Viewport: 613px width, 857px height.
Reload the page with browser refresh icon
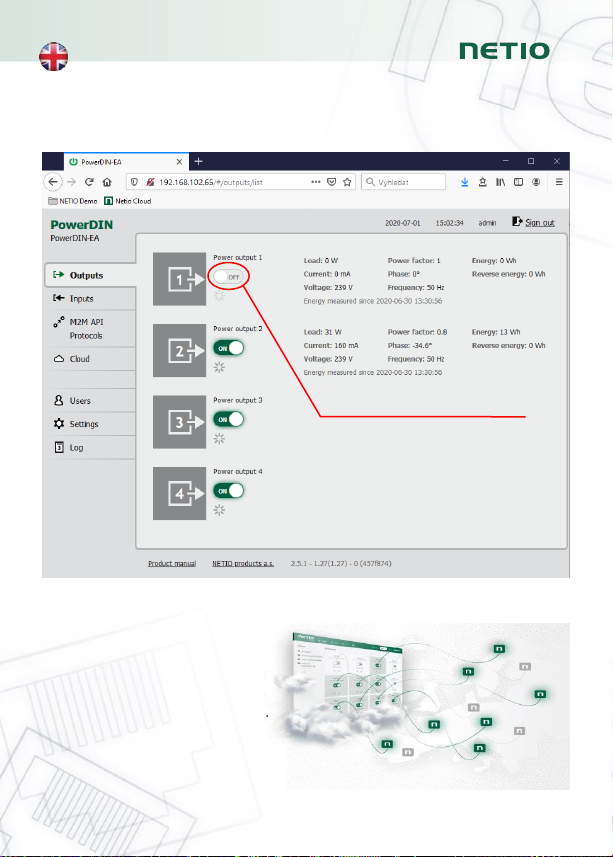coord(89,182)
